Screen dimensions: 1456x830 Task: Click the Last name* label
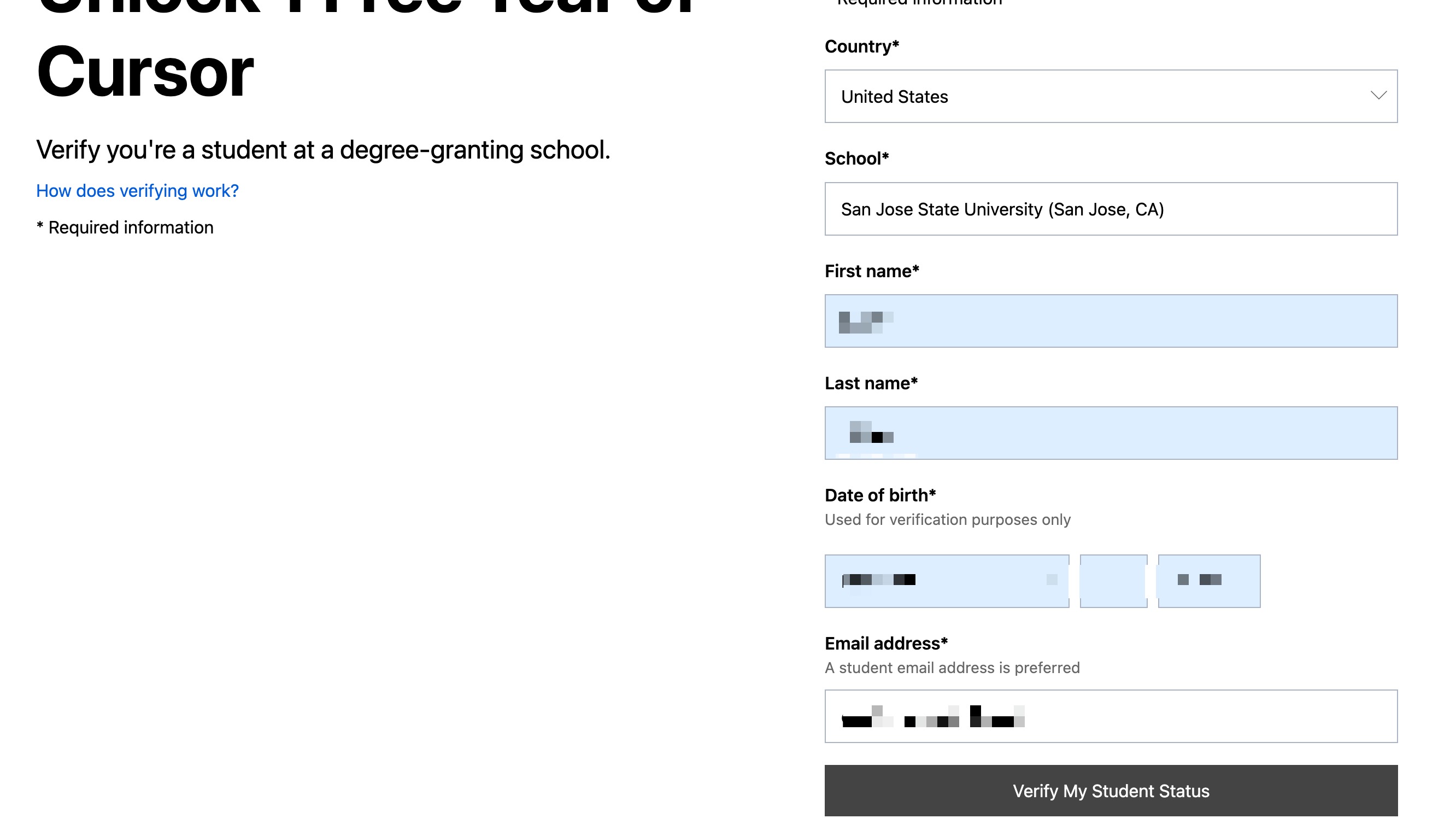(871, 384)
